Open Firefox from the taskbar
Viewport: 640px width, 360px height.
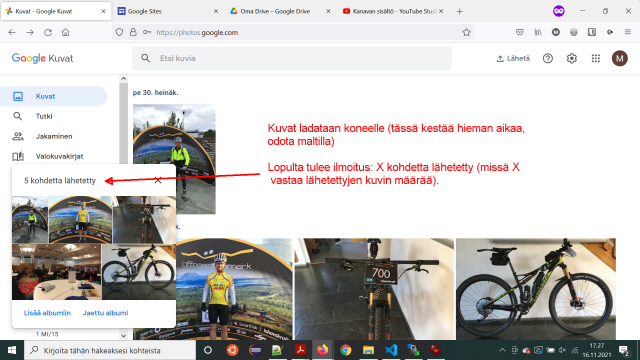tap(322, 350)
